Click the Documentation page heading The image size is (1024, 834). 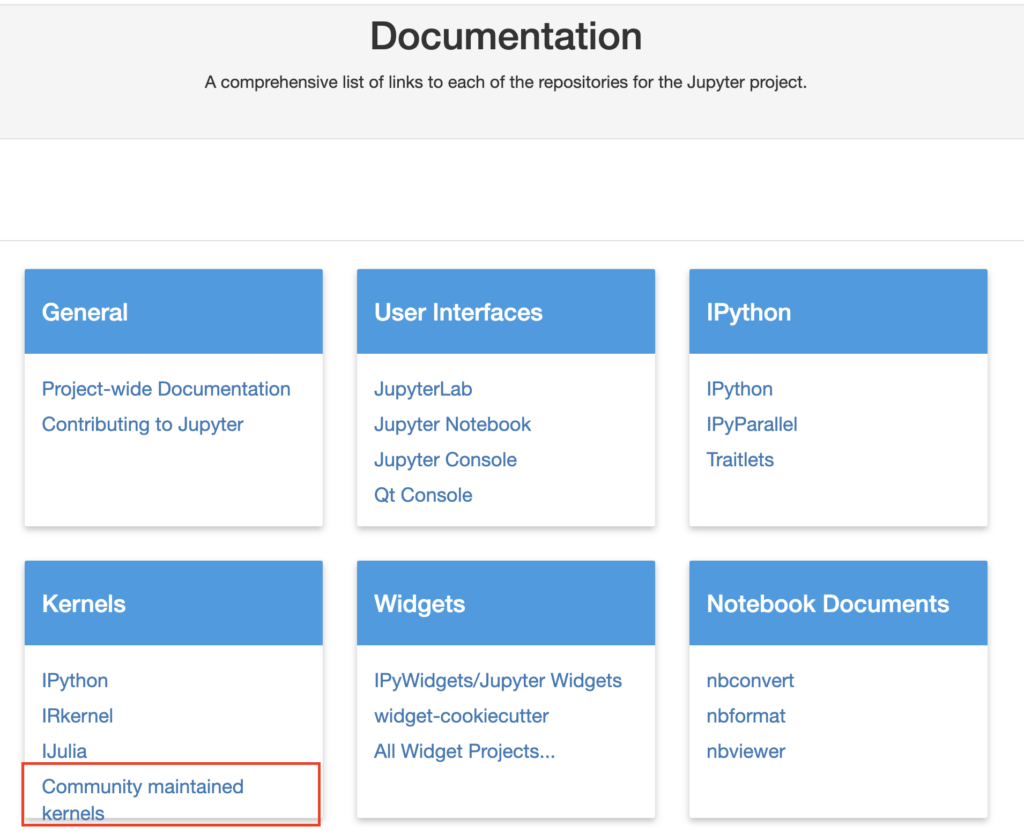[x=505, y=35]
